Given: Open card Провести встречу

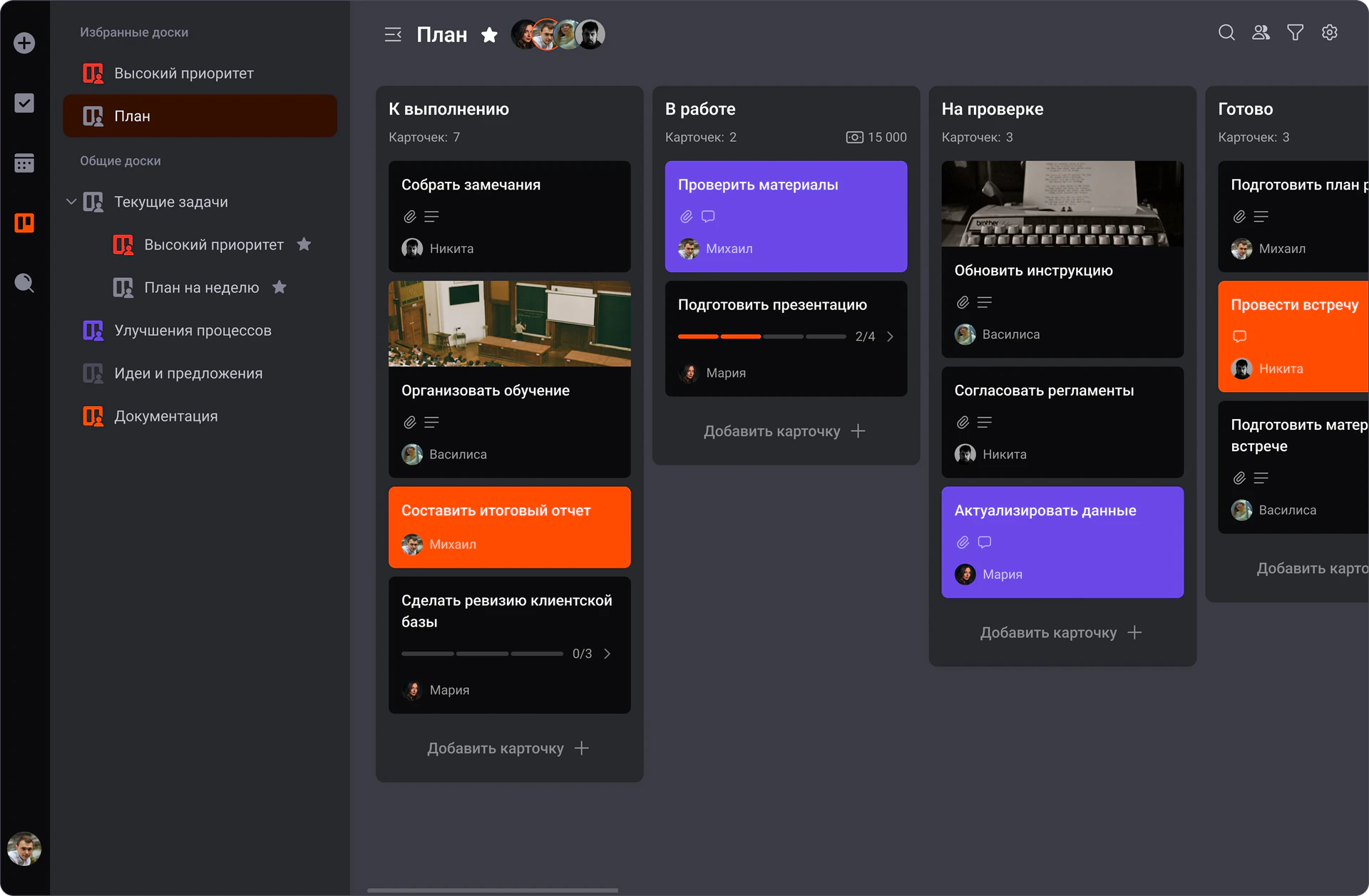Looking at the screenshot, I should tap(1293, 336).
